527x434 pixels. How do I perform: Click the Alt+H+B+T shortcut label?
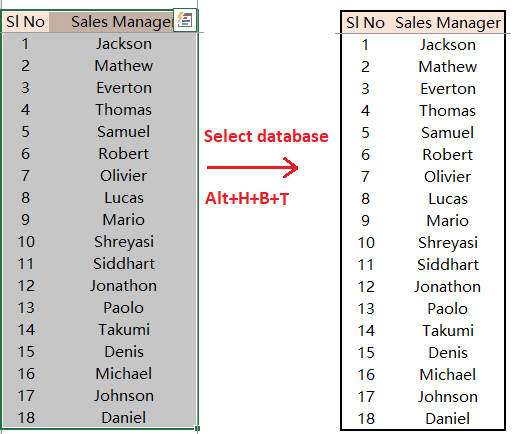(x=247, y=198)
